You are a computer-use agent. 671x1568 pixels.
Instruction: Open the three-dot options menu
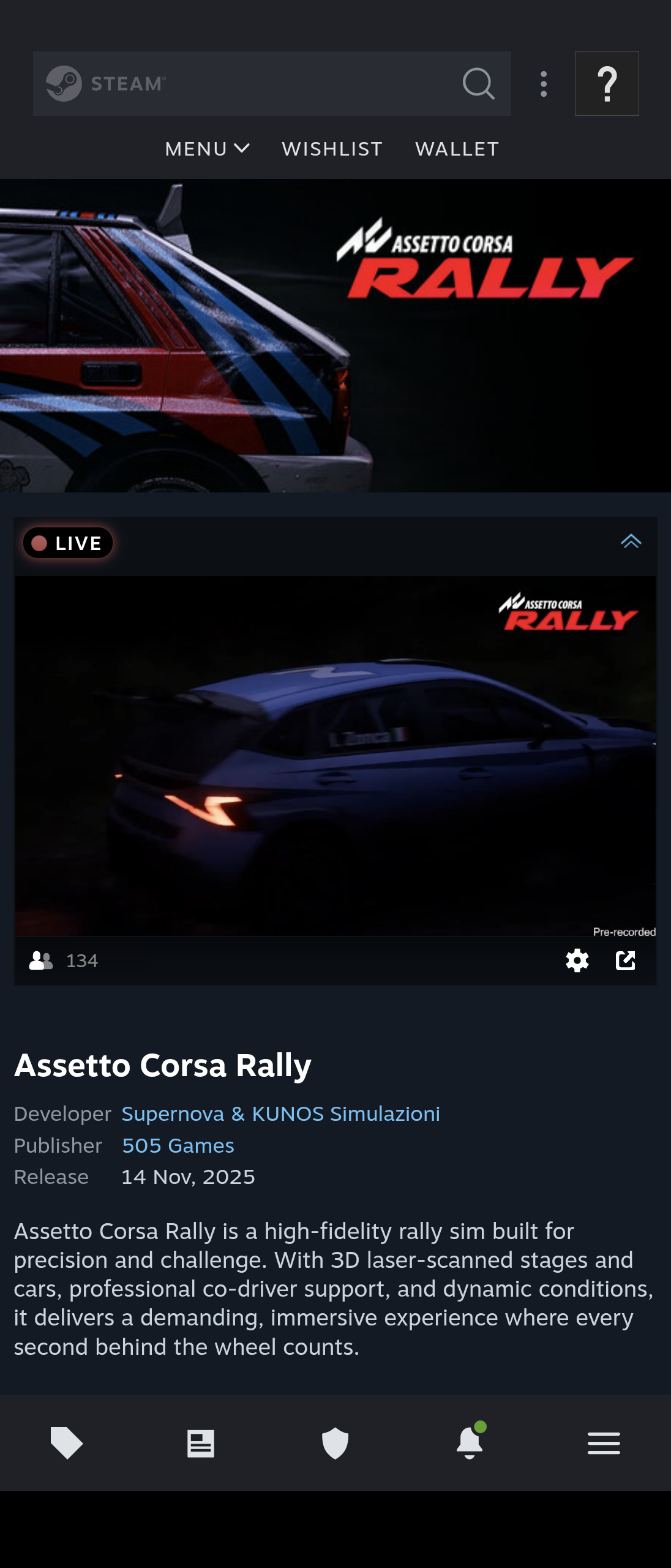click(544, 84)
